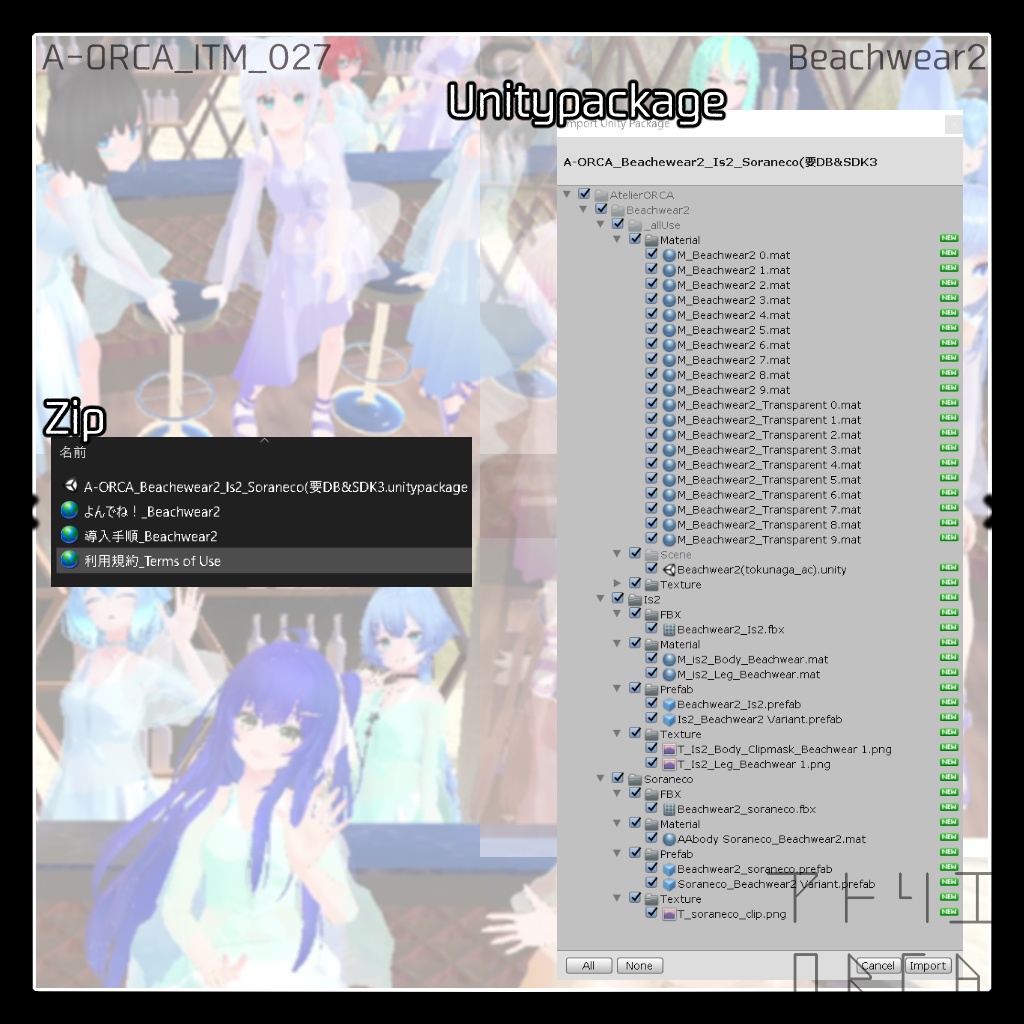Click prefab icon of Beachwear2_soraneco.prefab
This screenshot has width=1024, height=1024.
pyautogui.click(x=669, y=869)
